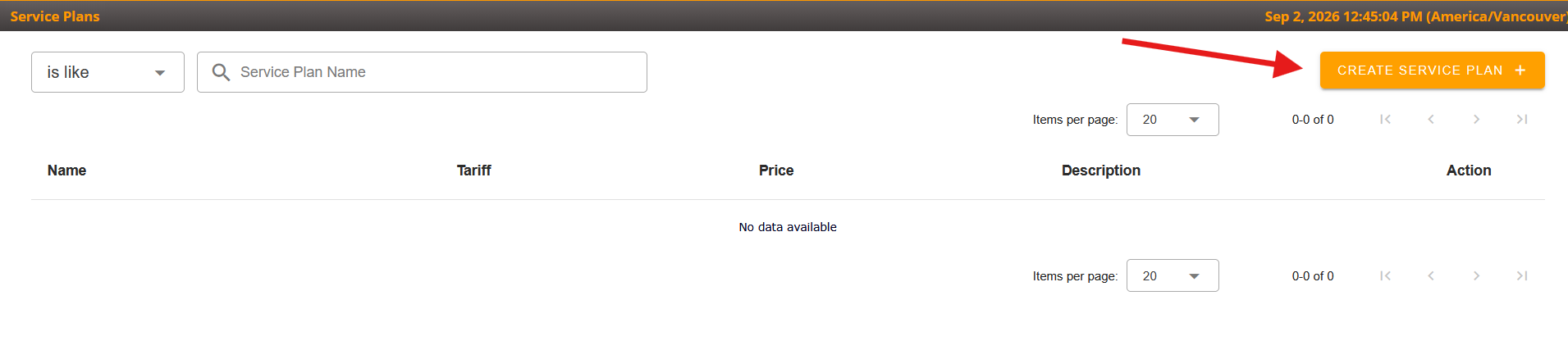The height and width of the screenshot is (341, 1568).
Task: Click the magnifier search icon
Action: click(x=221, y=72)
